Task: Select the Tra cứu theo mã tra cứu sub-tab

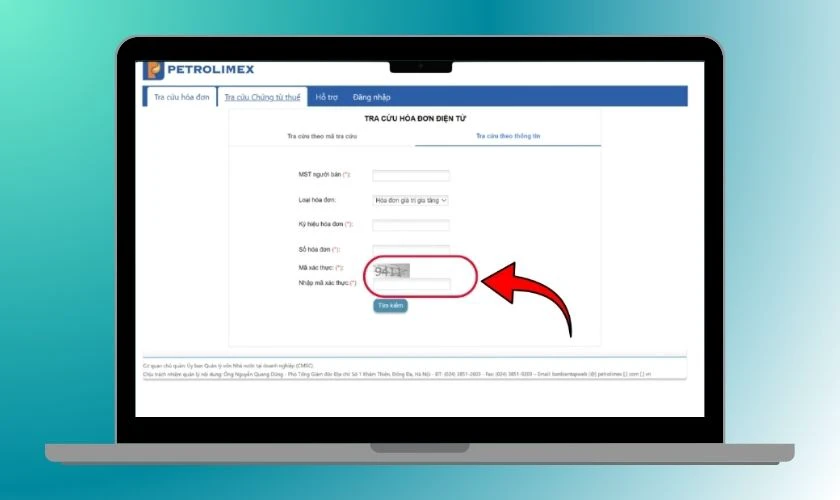Action: [x=322, y=135]
